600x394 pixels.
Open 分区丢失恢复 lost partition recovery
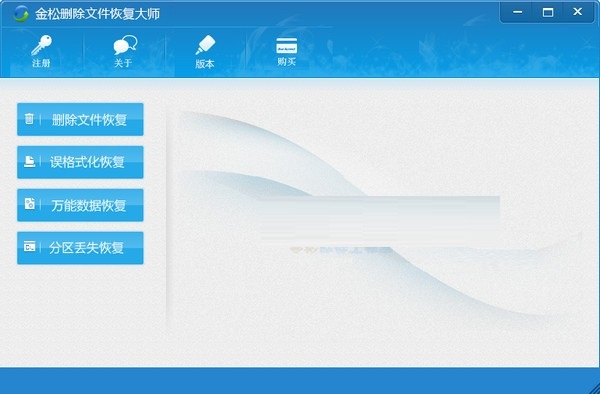80,248
